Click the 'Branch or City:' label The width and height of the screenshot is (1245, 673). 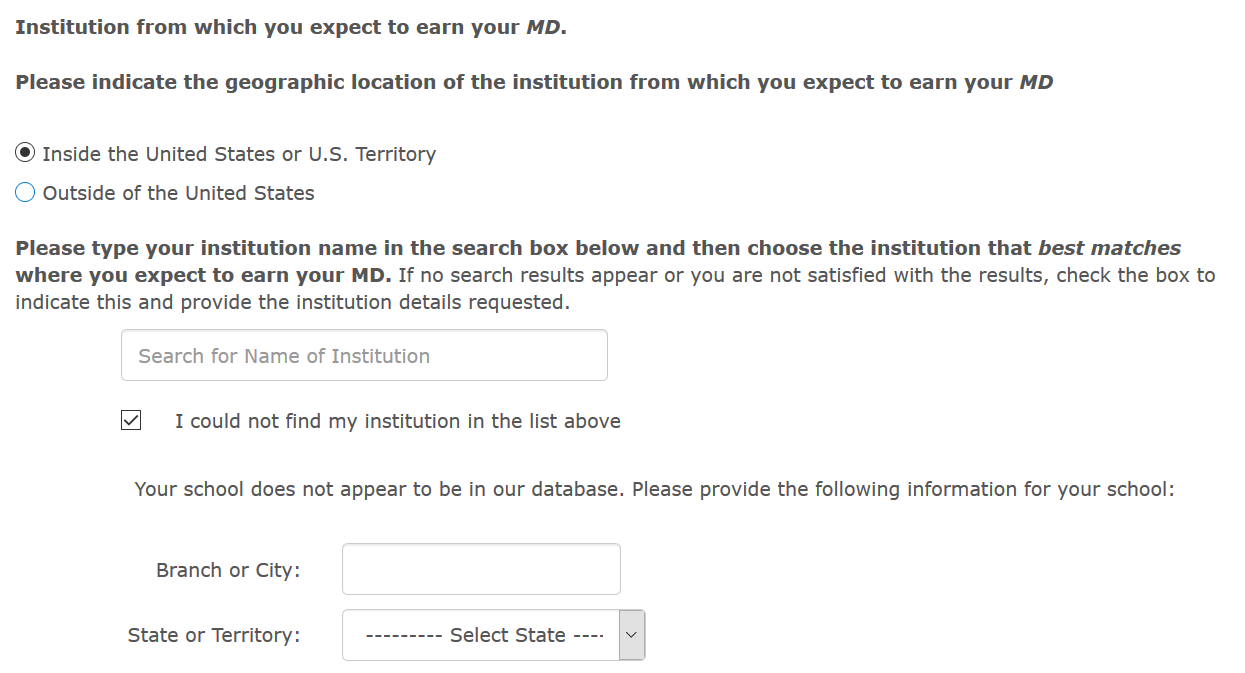tap(228, 570)
